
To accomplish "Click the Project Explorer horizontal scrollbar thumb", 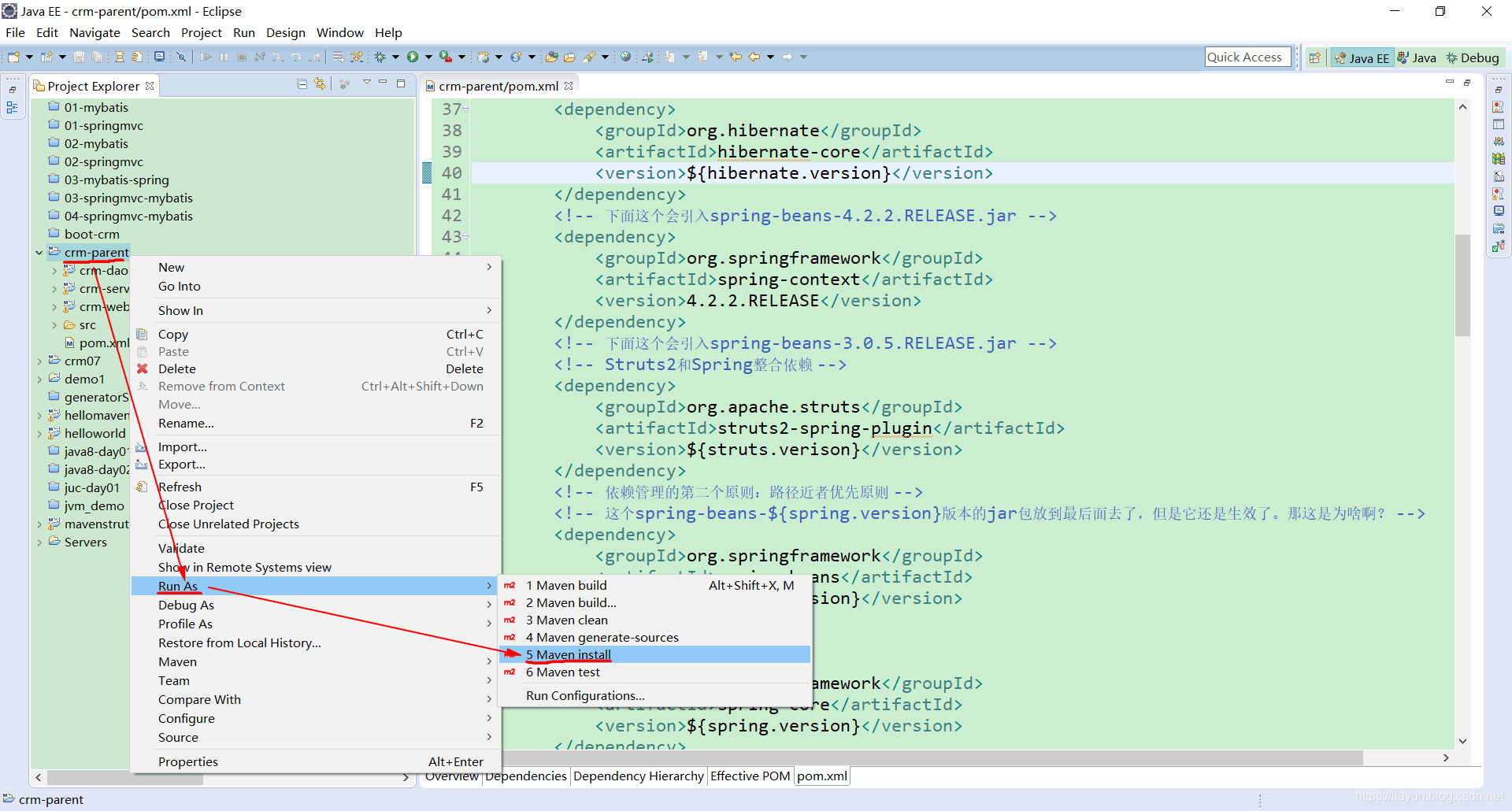I will point(125,778).
